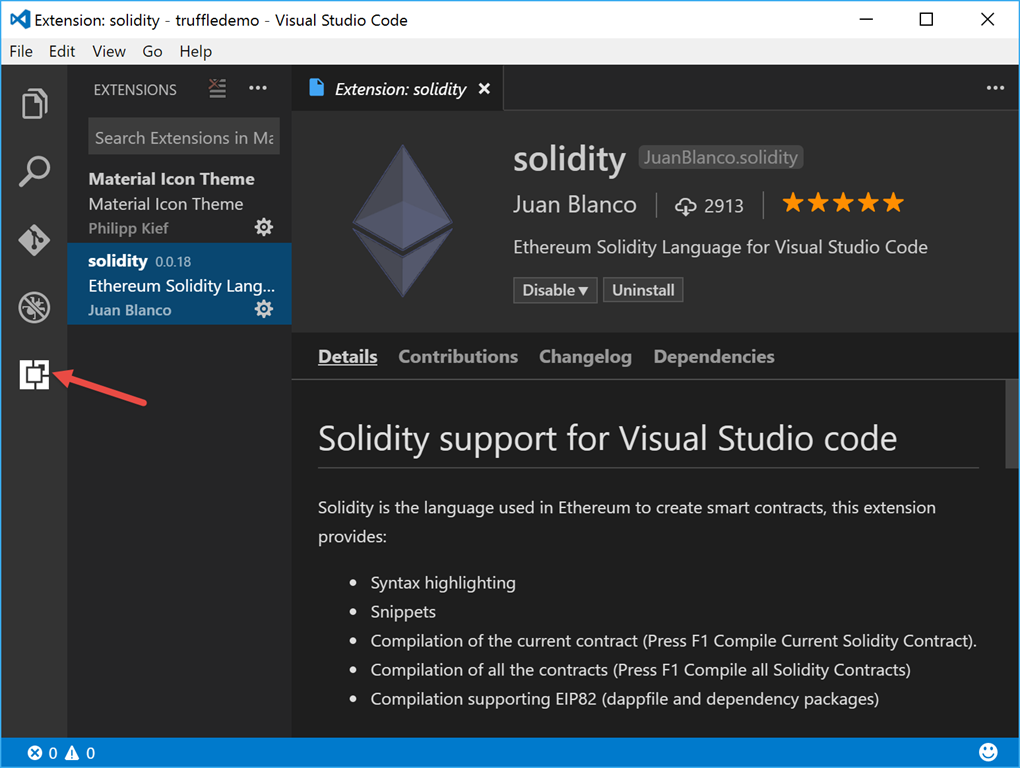Viewport: 1020px width, 768px height.
Task: Open editor more actions ellipsis
Action: click(995, 88)
